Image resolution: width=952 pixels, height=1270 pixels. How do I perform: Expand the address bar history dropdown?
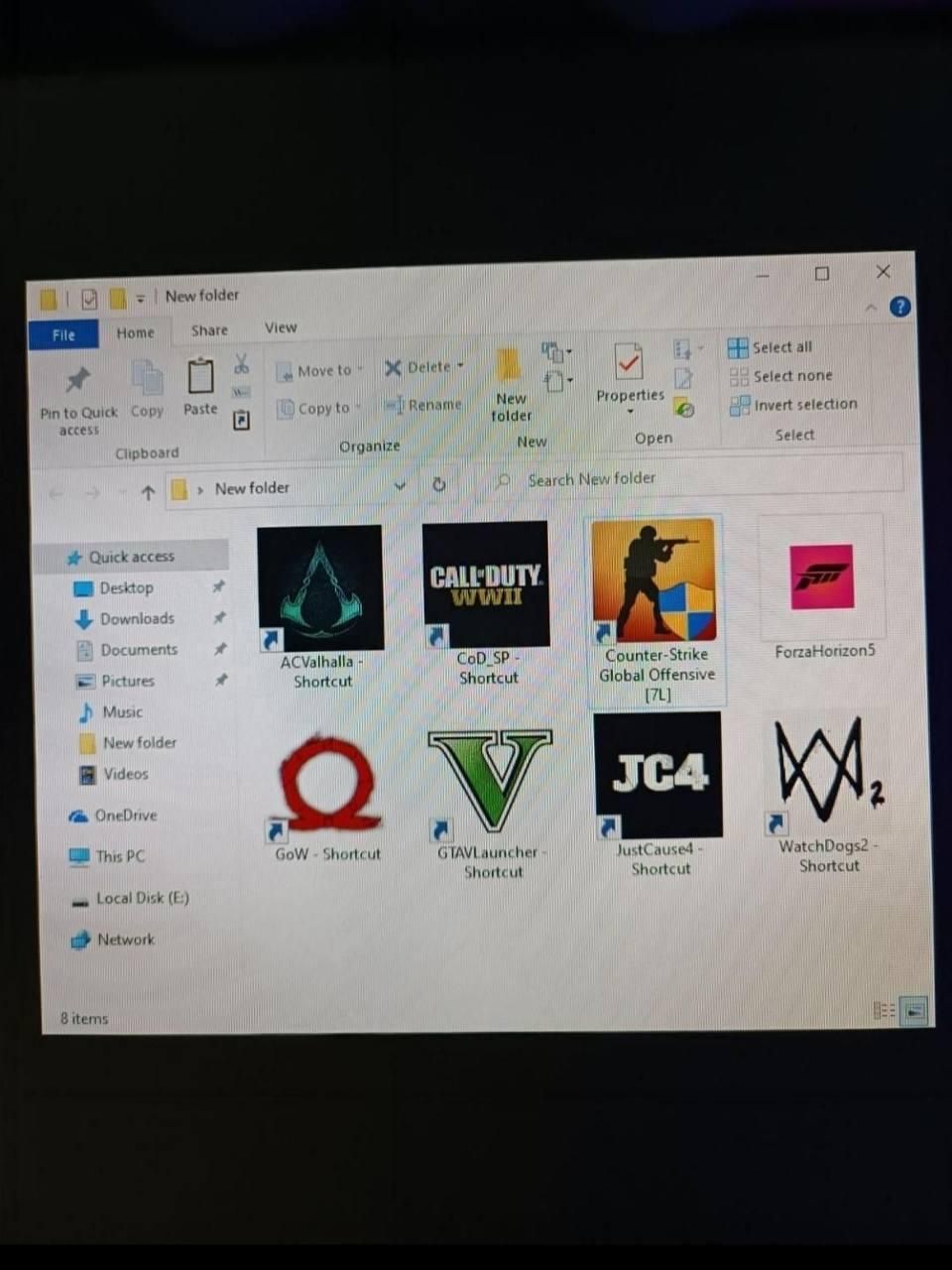pyautogui.click(x=400, y=485)
